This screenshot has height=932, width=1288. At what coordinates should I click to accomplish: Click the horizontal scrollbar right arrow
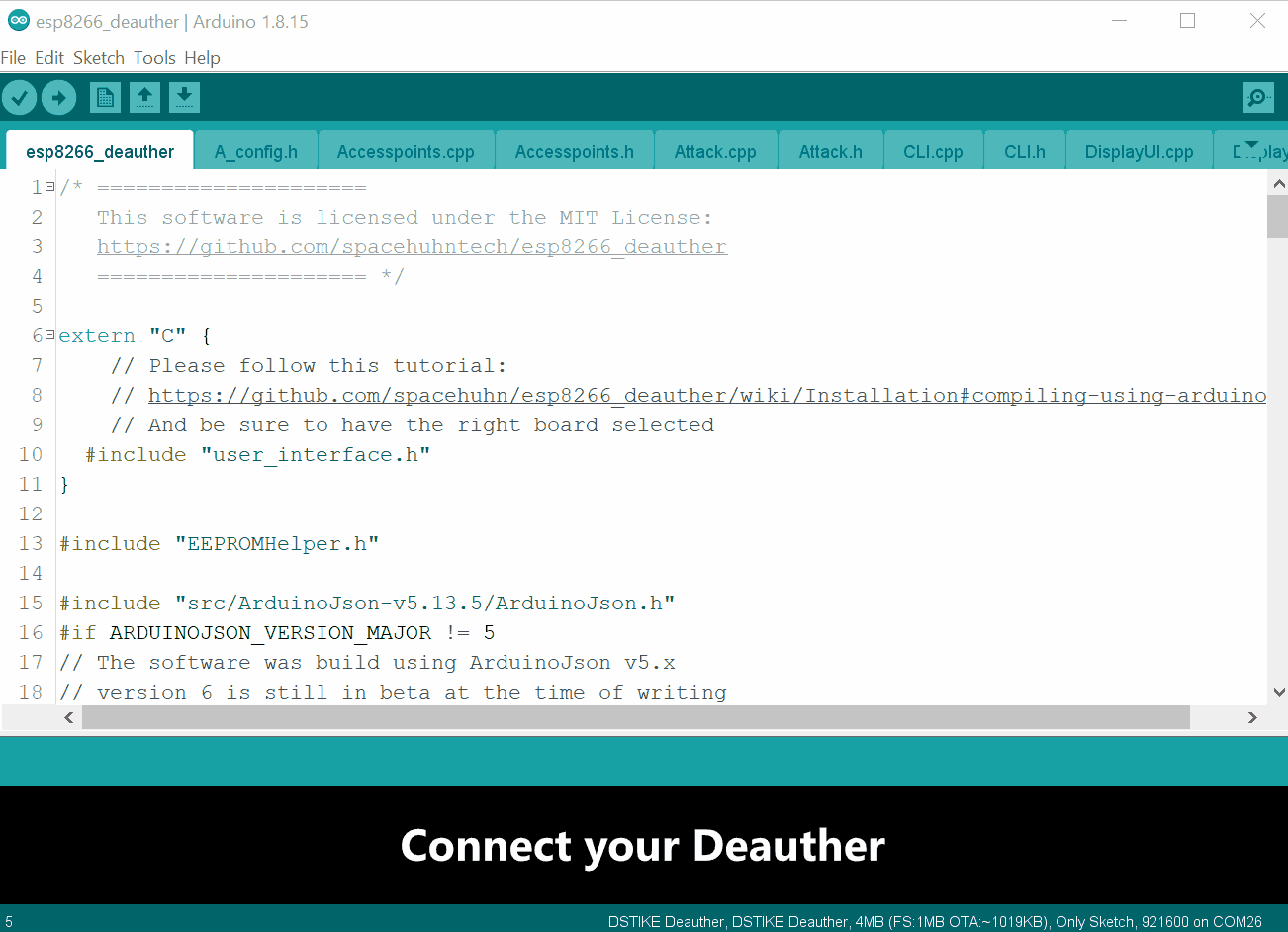coord(1252,717)
